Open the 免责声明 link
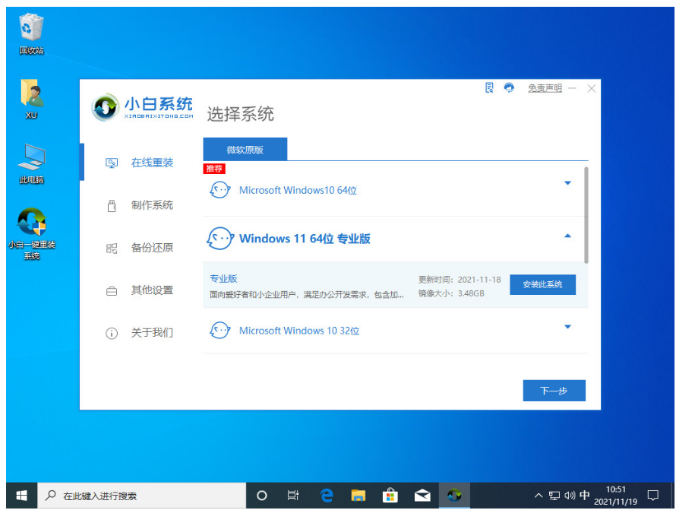 tap(545, 89)
